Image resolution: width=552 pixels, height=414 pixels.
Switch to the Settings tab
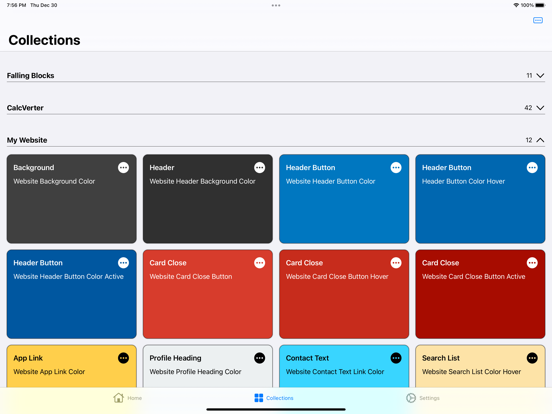tap(422, 398)
